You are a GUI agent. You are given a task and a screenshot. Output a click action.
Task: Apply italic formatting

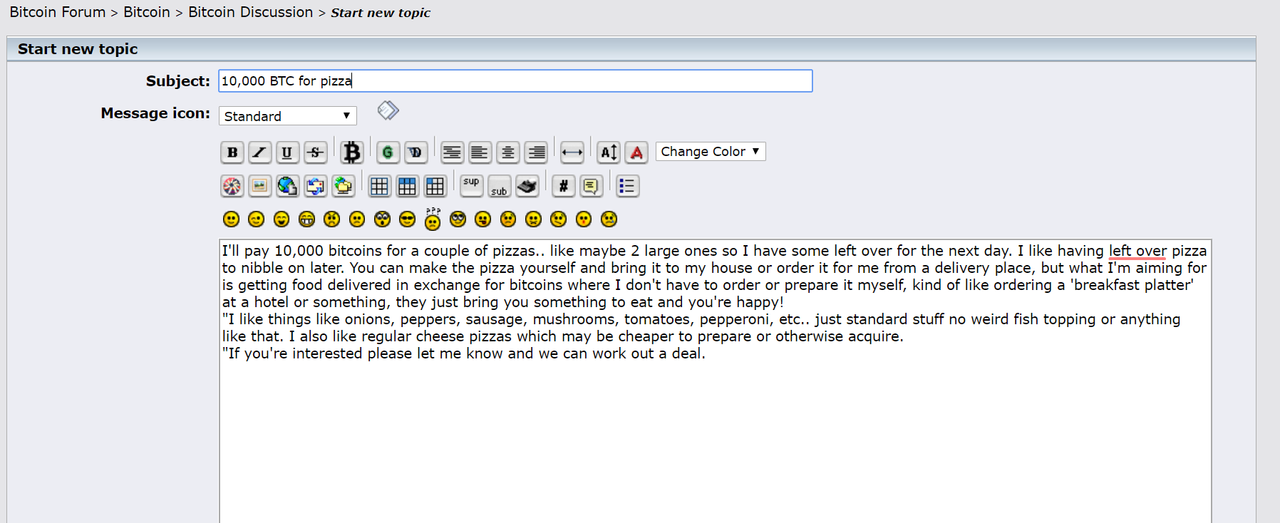(260, 152)
